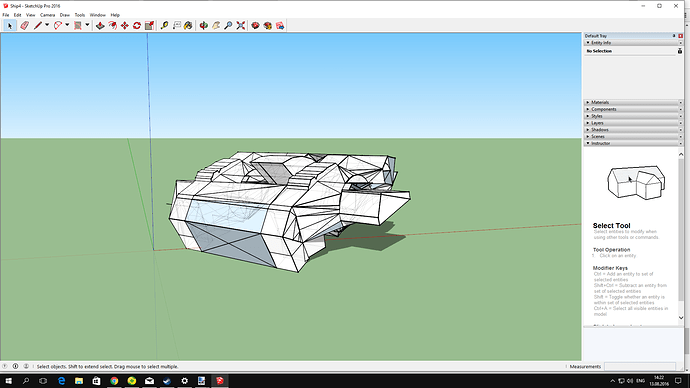Click the Measurements input box
This screenshot has width=690, height=388.
point(640,366)
